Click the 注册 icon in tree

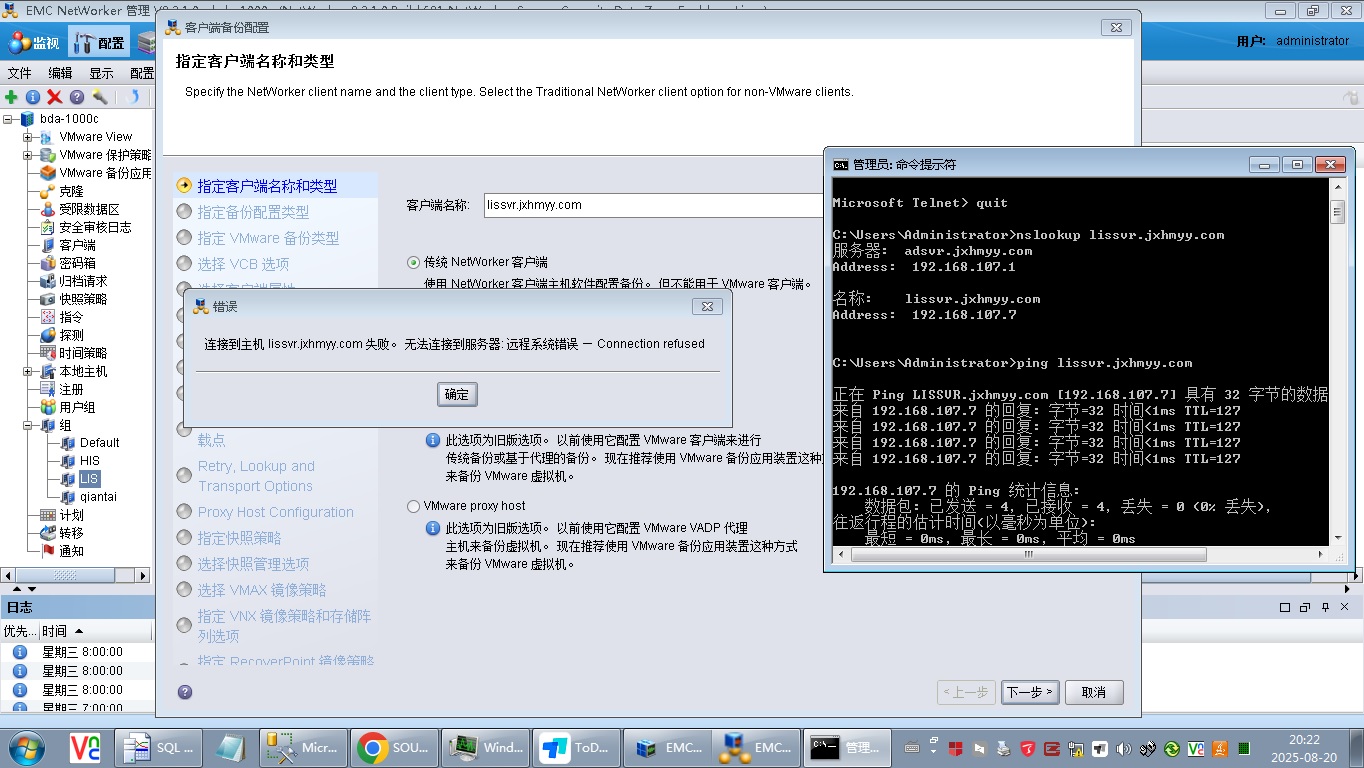click(x=48, y=389)
